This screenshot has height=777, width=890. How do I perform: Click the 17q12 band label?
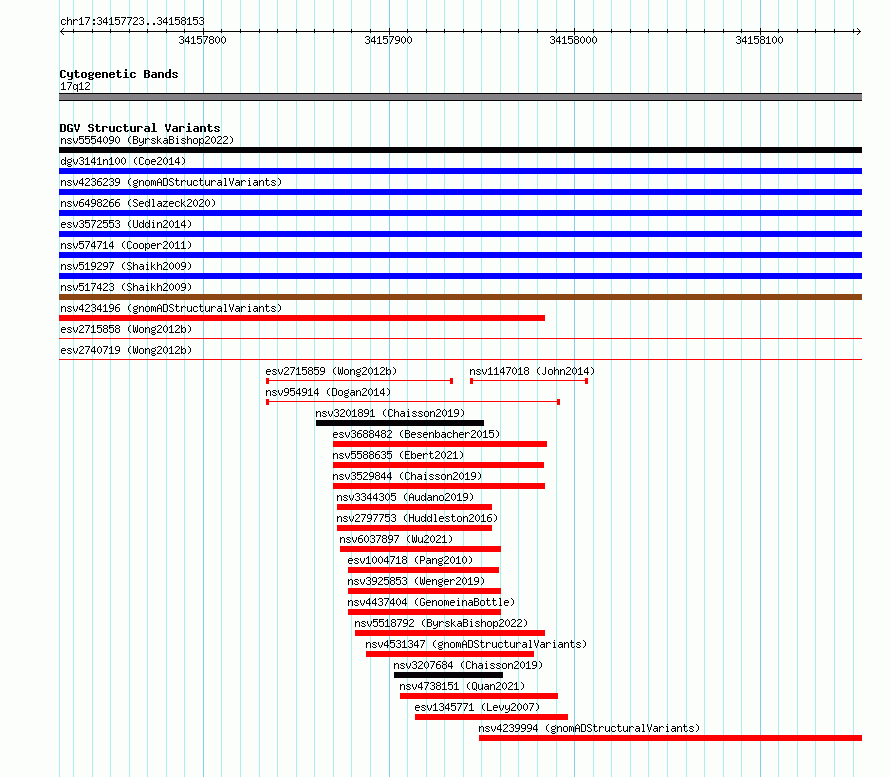75,86
